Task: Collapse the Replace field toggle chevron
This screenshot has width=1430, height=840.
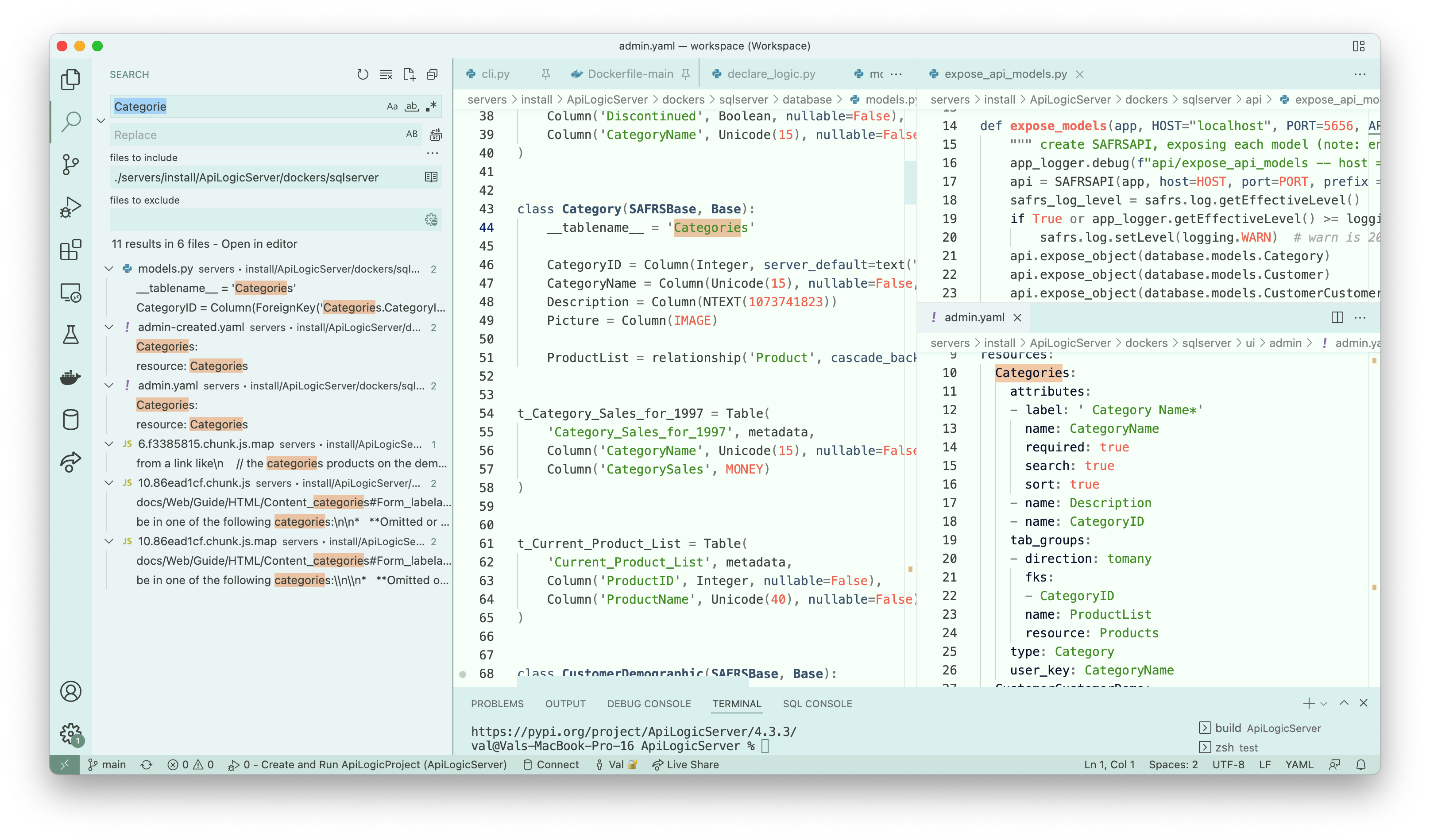Action: (101, 120)
